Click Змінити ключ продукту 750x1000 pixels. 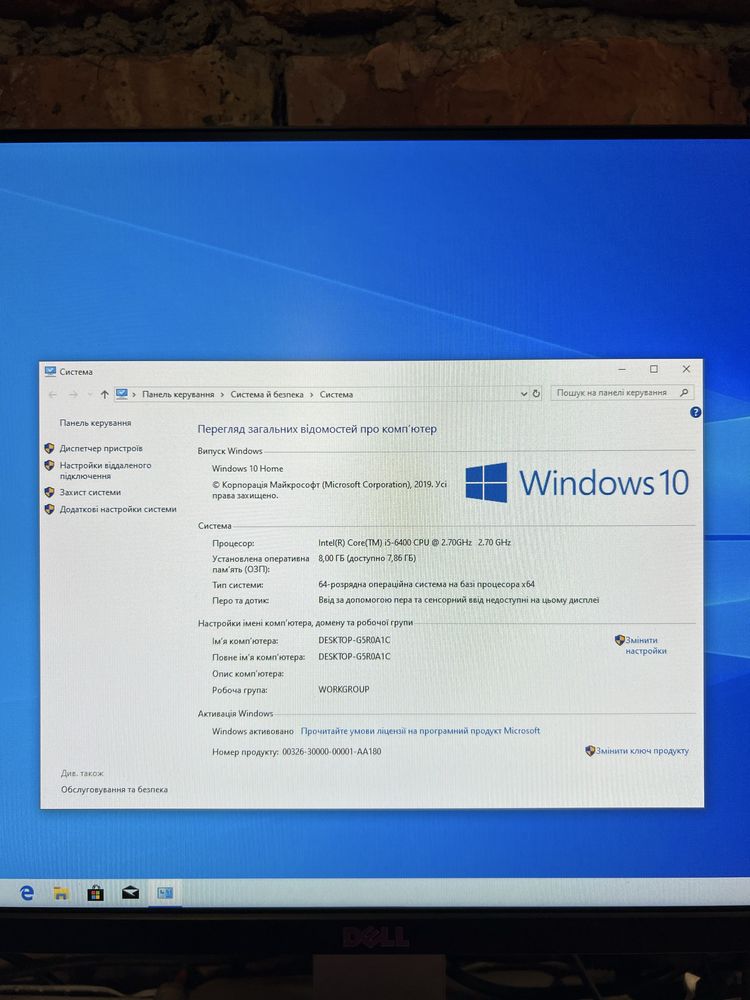[x=642, y=751]
